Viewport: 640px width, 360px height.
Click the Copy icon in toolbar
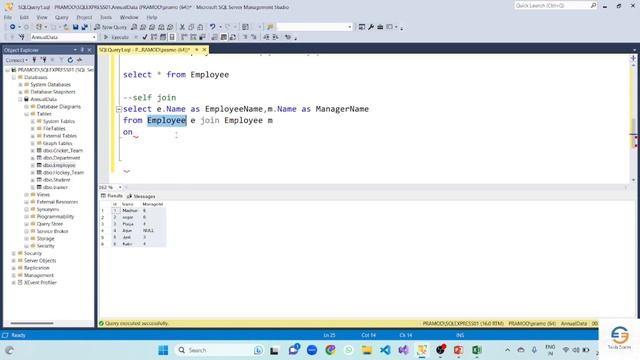point(191,27)
